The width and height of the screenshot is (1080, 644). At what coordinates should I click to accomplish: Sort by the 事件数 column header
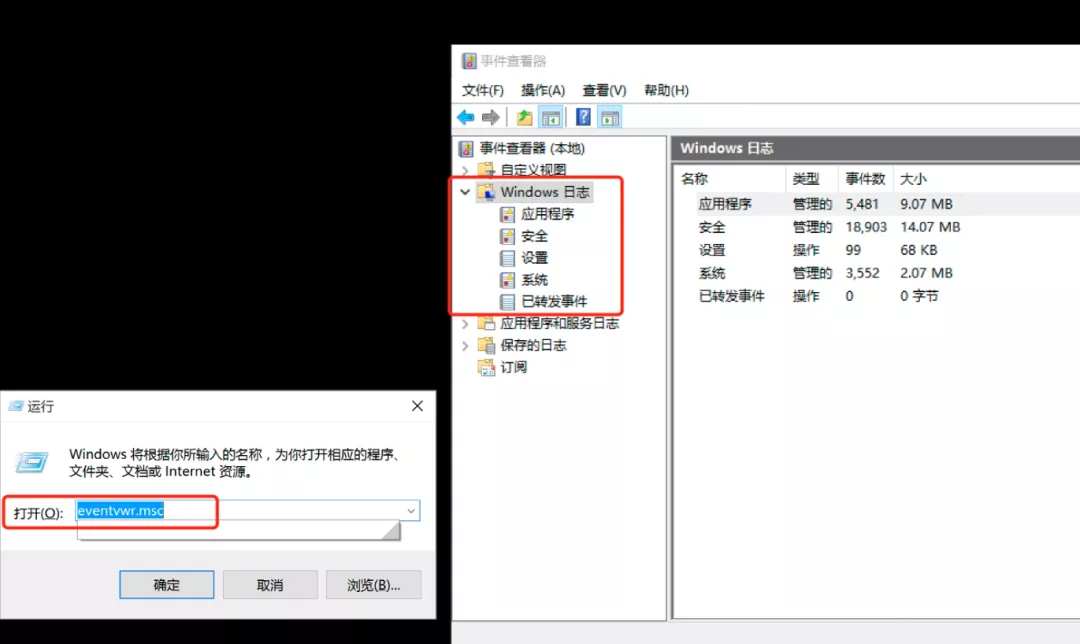866,179
